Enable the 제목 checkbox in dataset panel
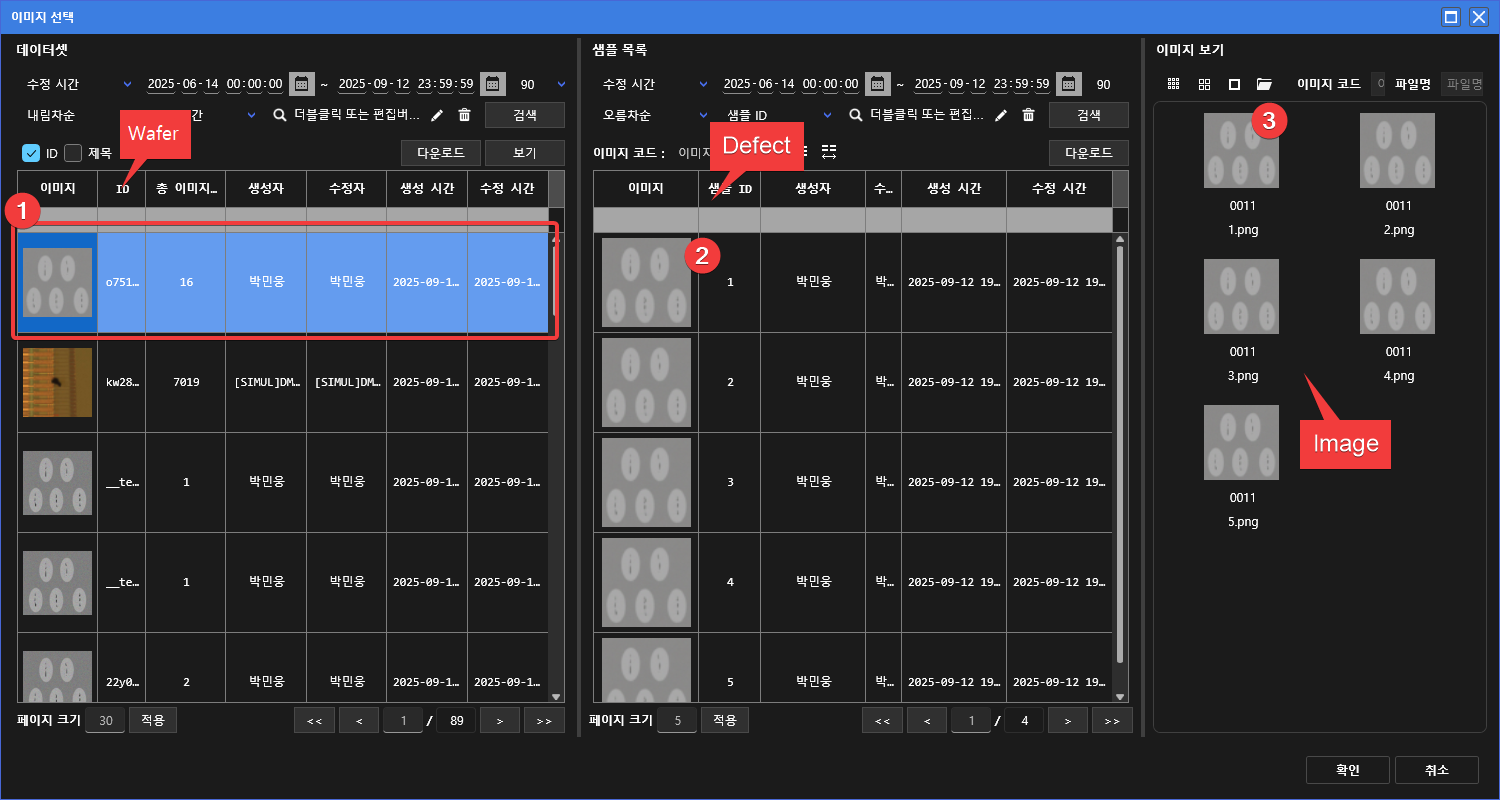The width and height of the screenshot is (1500, 800). pos(73,153)
